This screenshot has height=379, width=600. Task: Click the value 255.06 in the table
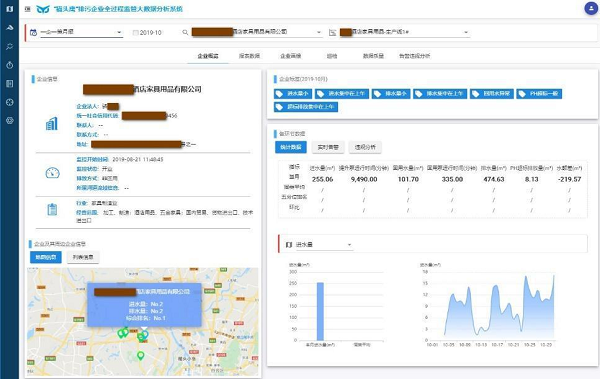pos(322,179)
